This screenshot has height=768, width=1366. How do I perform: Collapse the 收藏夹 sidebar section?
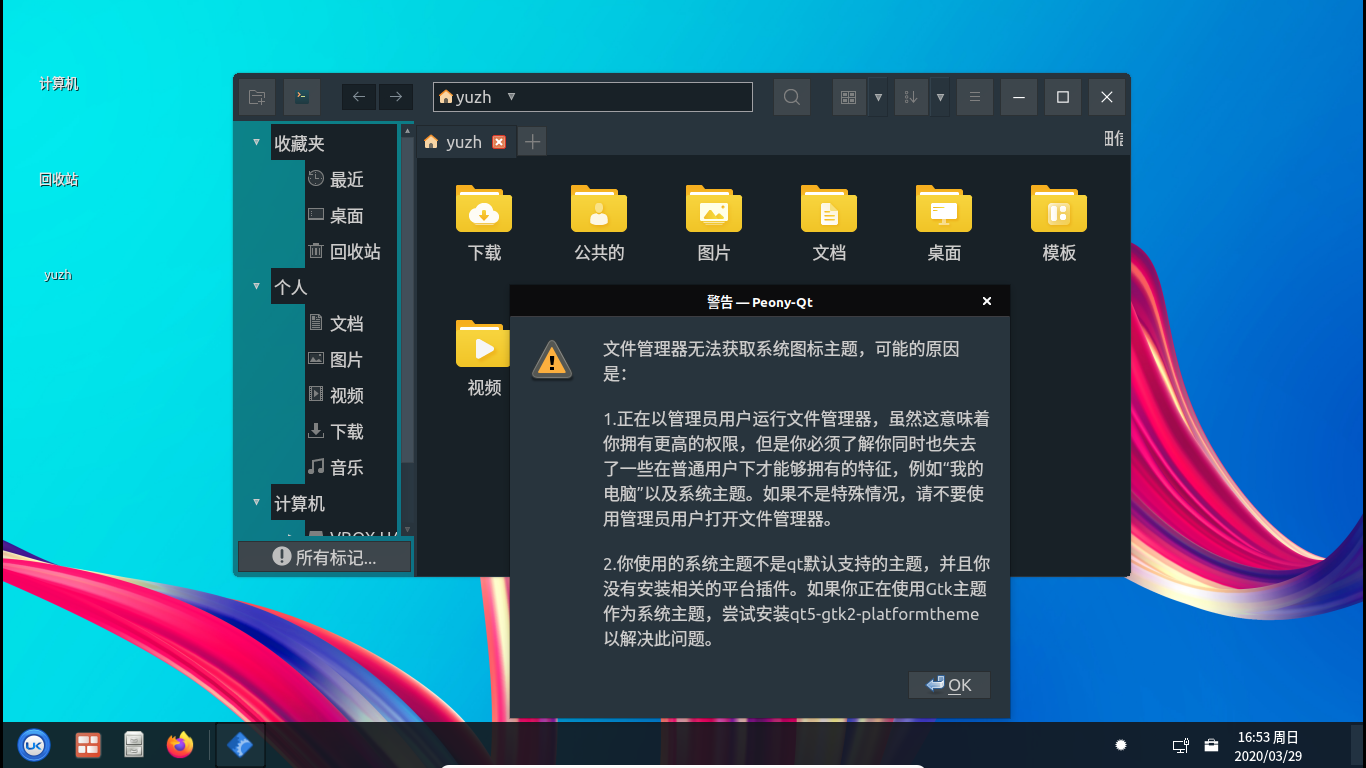point(256,143)
